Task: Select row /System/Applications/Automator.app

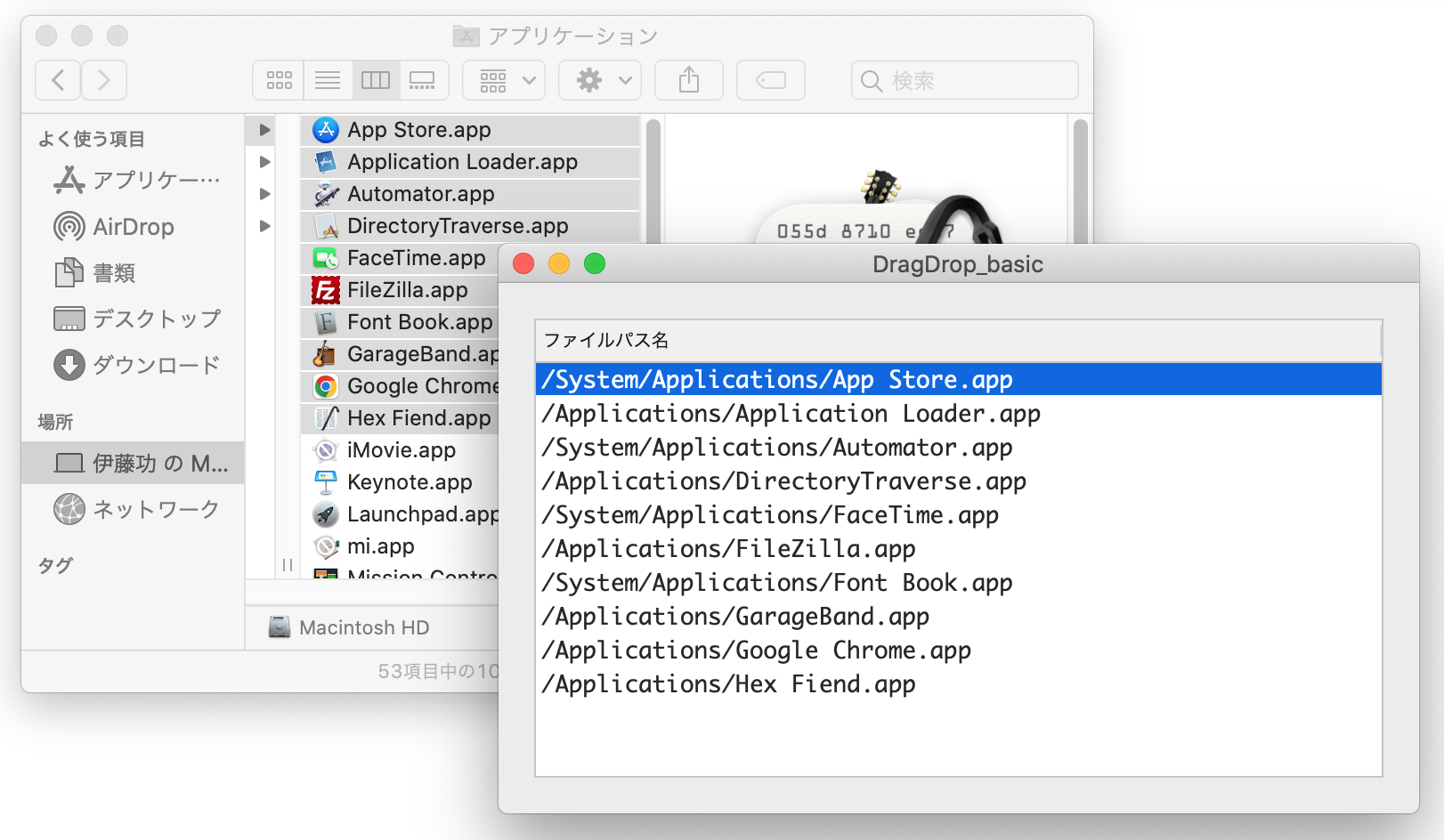Action: coord(959,447)
